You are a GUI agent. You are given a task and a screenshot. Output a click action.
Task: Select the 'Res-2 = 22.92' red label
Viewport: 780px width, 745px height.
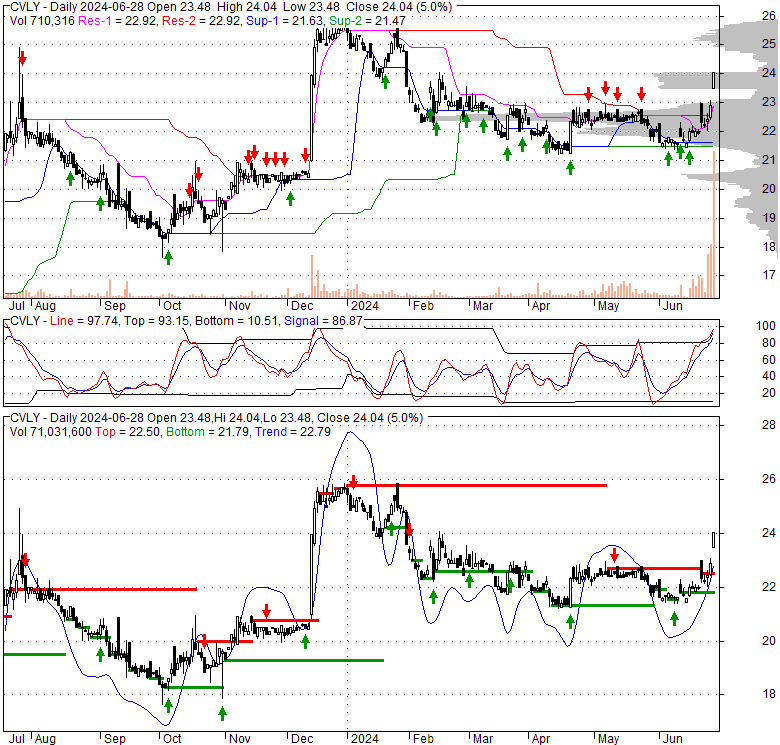pos(202,21)
